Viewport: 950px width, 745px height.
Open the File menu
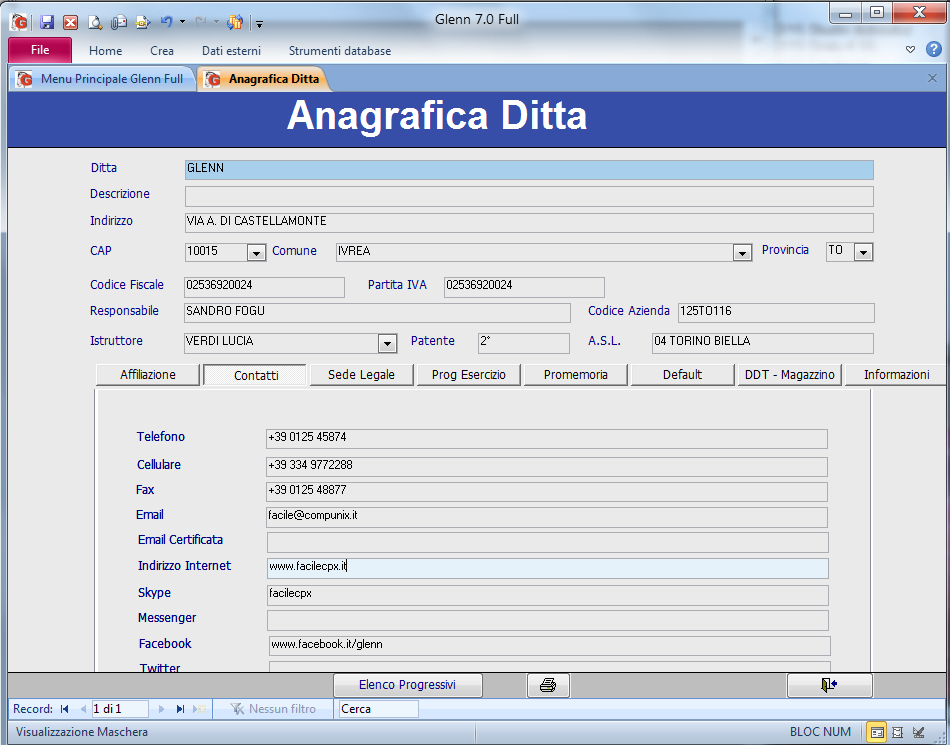point(40,50)
